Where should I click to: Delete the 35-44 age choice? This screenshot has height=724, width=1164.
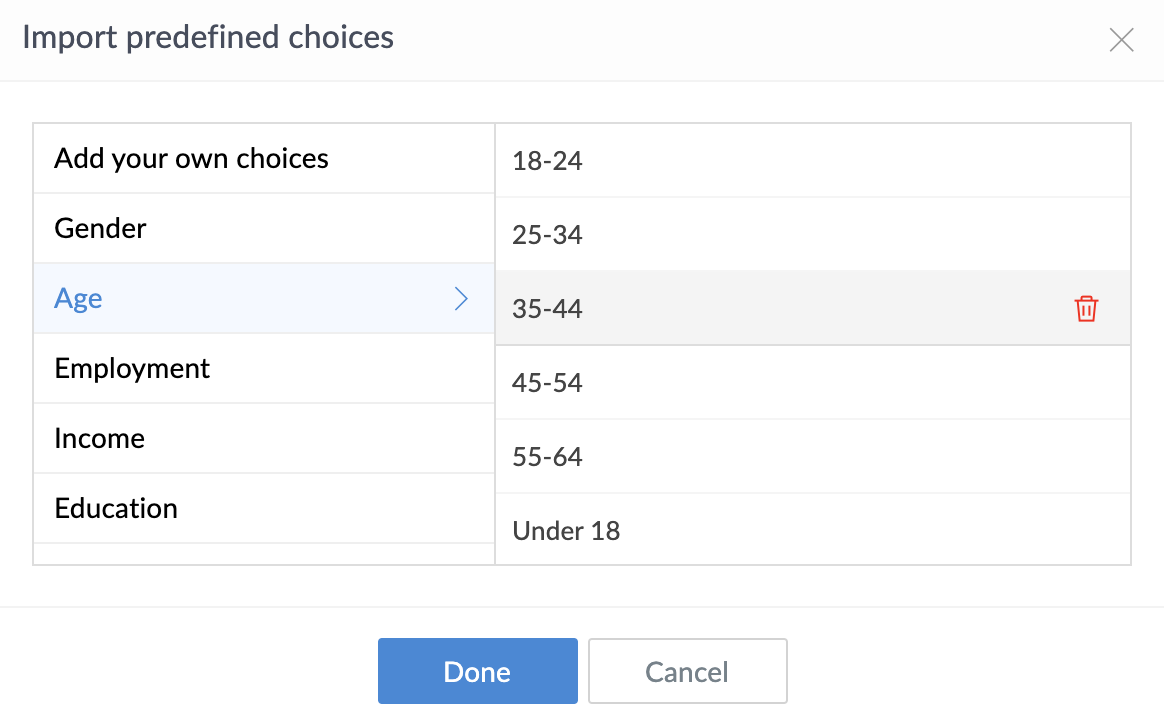pos(1086,309)
